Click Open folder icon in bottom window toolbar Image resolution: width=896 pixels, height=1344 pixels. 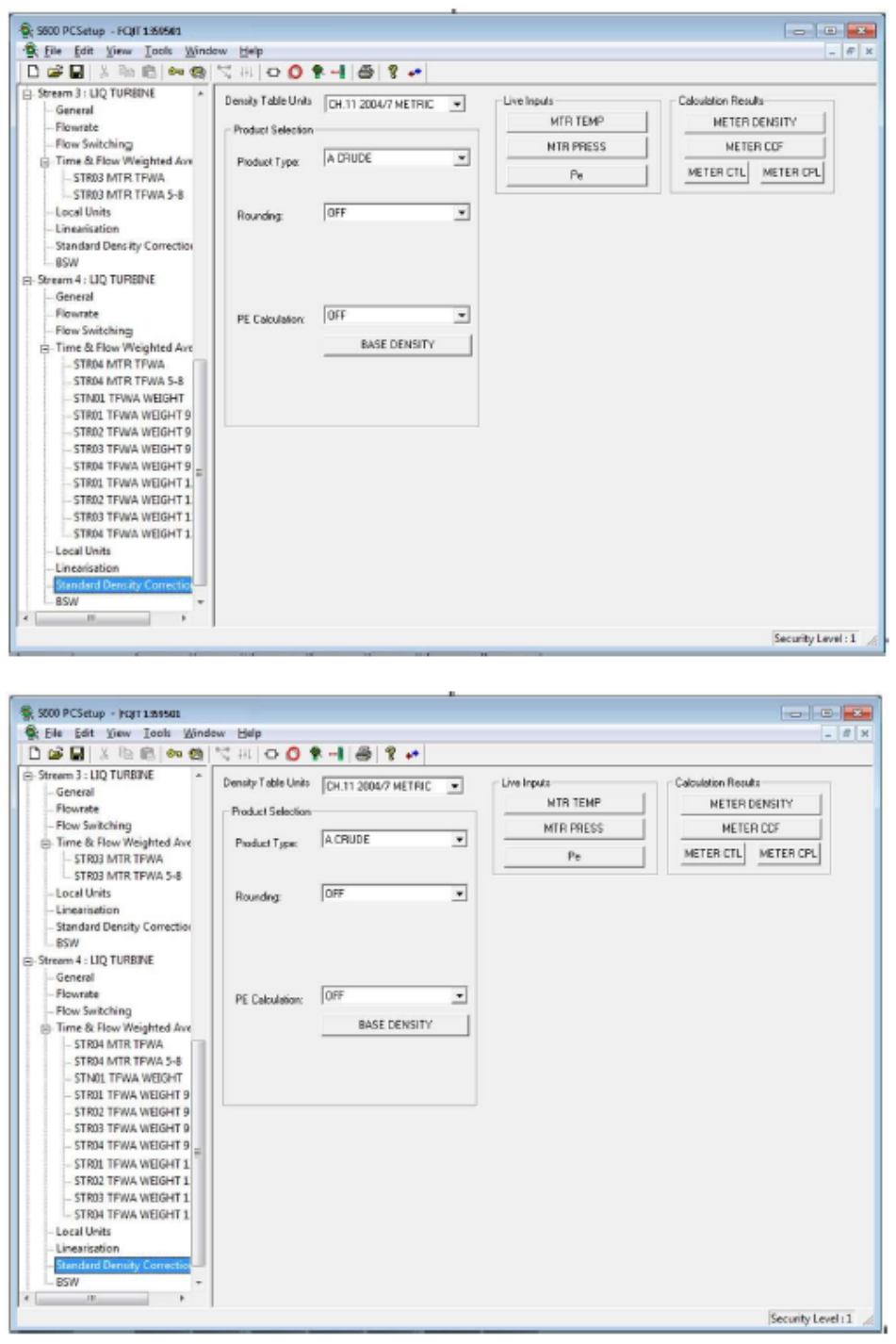(55, 753)
